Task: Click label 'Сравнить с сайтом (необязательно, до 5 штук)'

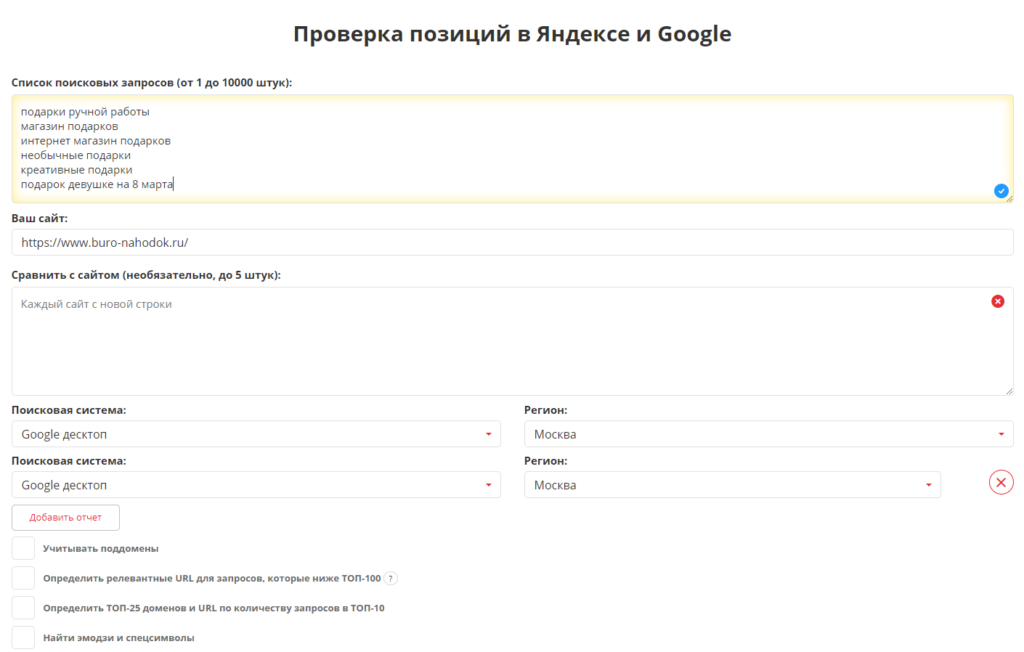Action: click(x=146, y=275)
